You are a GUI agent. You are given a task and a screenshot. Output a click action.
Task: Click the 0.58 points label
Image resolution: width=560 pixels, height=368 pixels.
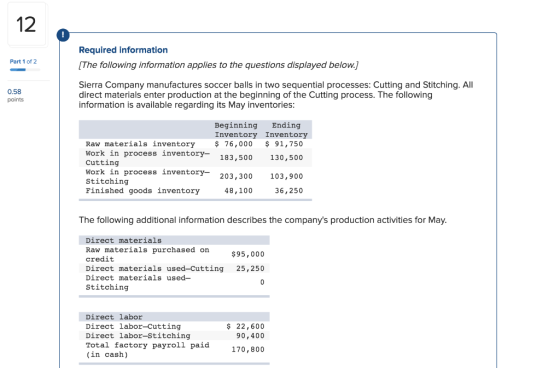pos(15,95)
